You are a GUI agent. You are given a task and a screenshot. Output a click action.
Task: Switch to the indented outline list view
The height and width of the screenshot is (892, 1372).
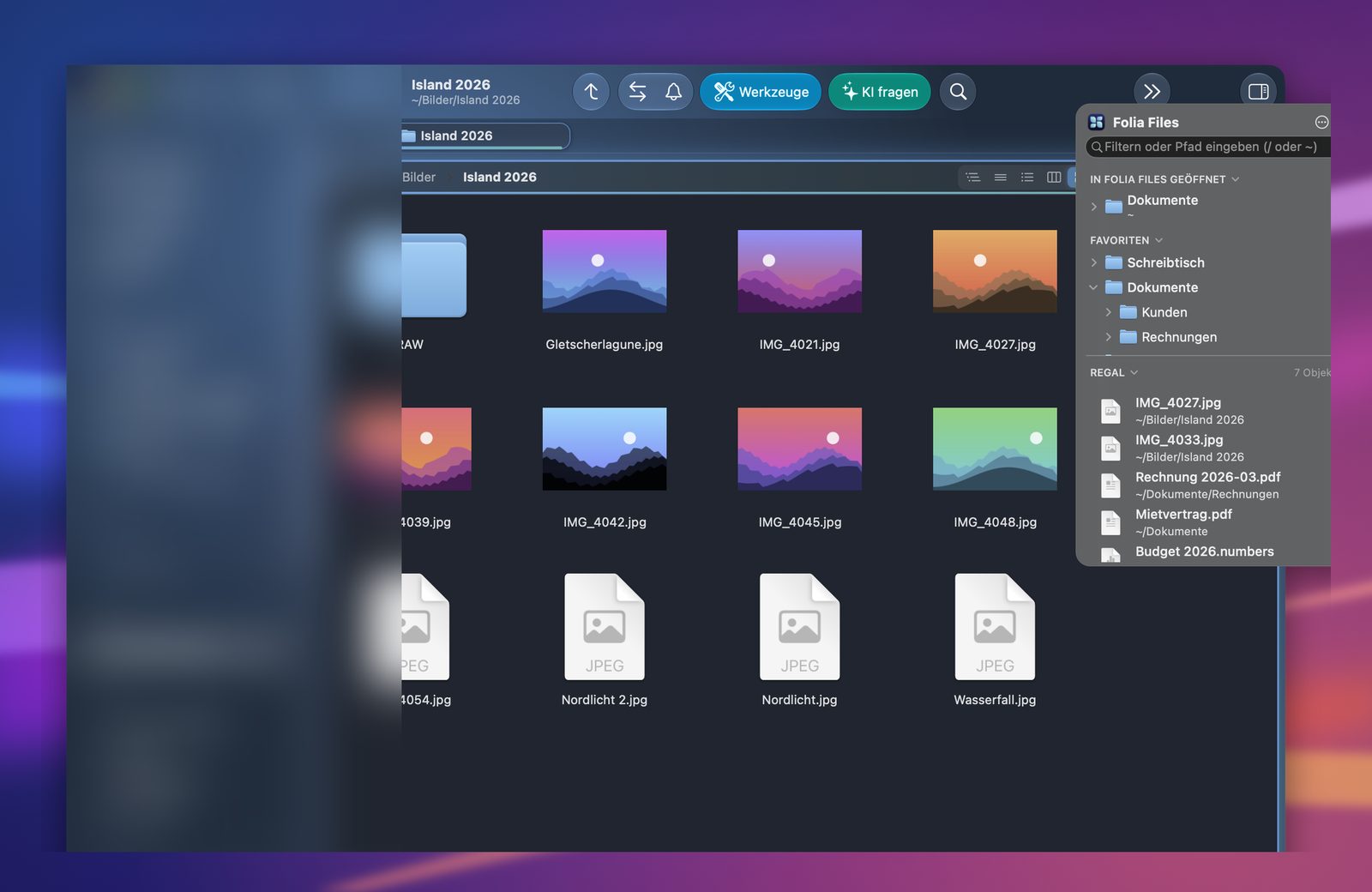[x=972, y=178]
